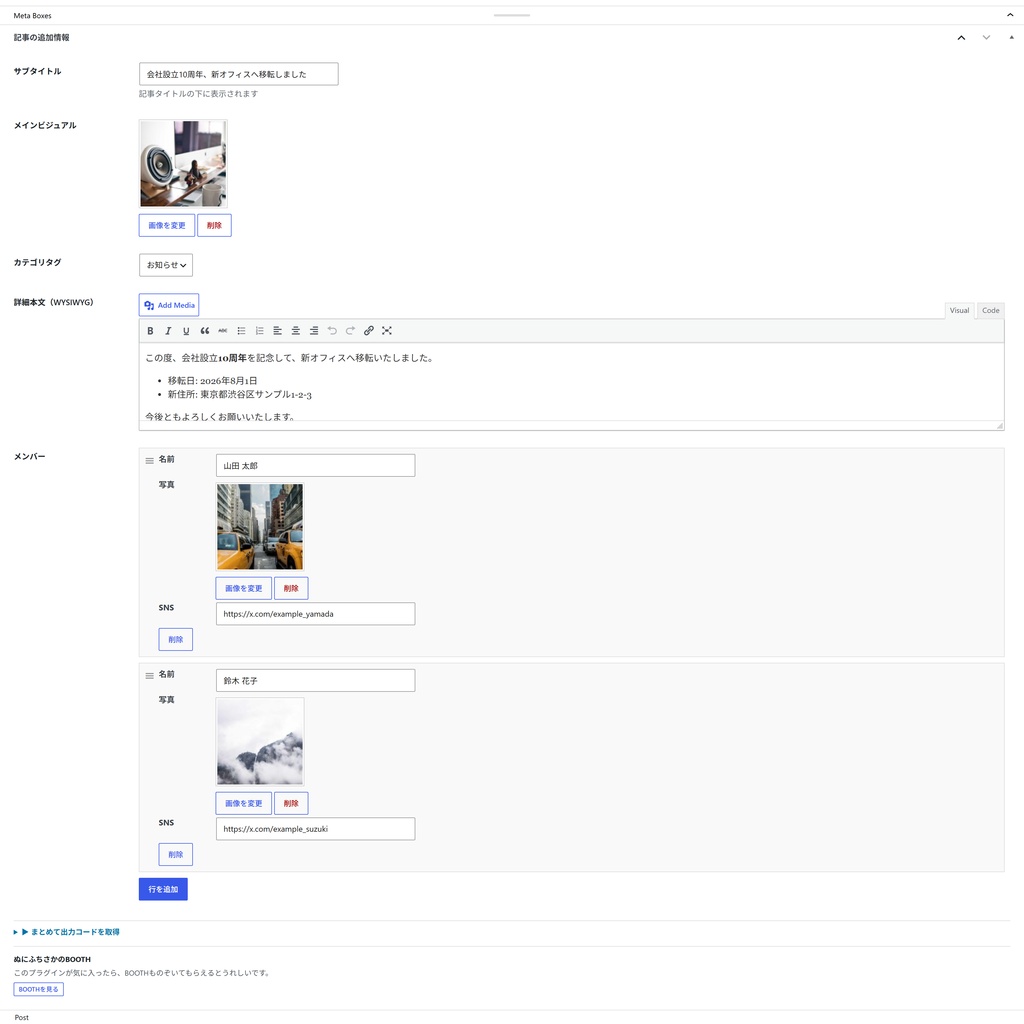This screenshot has width=1024, height=1024.
Task: Toggle italic formatting in the editor toolbar
Action: pos(168,331)
